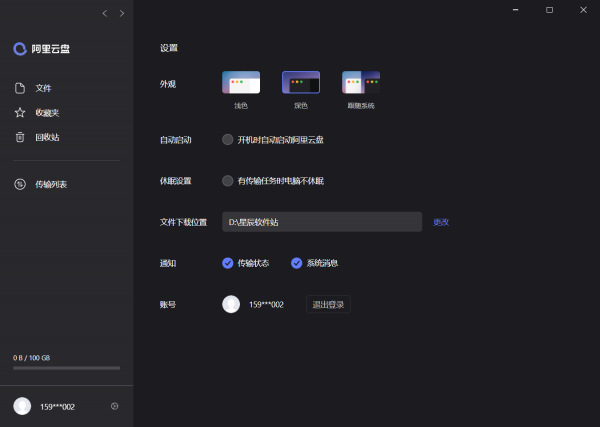The image size is (600, 427).
Task: Select the 深色 dark theme thumbnail
Action: click(x=301, y=82)
